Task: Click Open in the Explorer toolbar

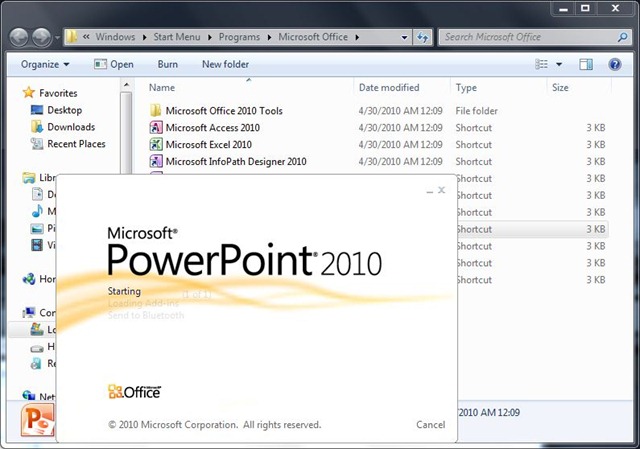Action: (x=114, y=64)
